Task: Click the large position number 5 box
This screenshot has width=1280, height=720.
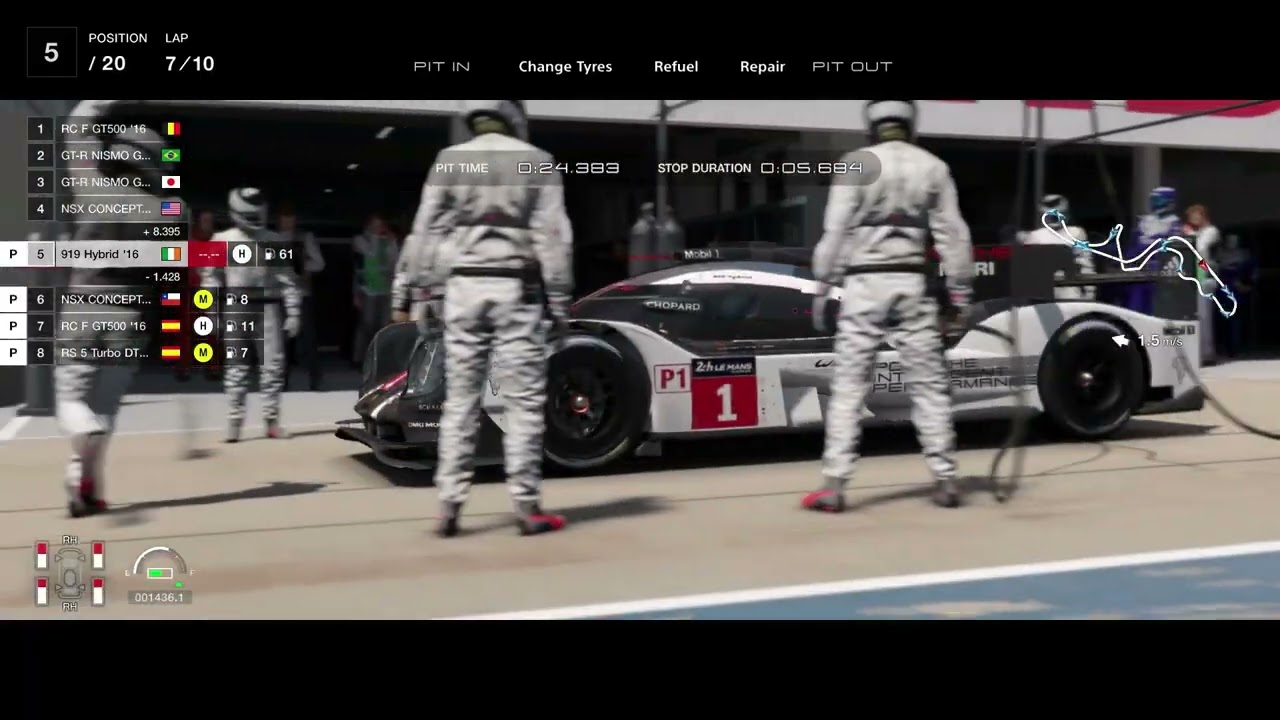Action: (x=51, y=52)
